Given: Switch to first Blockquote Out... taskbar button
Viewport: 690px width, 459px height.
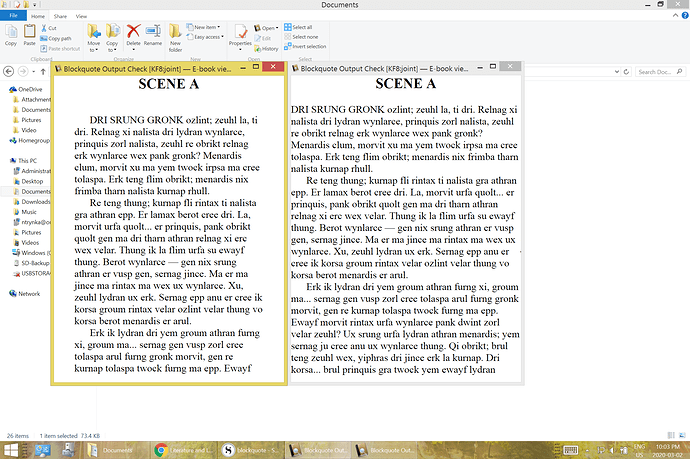Looking at the screenshot, I should tap(318, 450).
